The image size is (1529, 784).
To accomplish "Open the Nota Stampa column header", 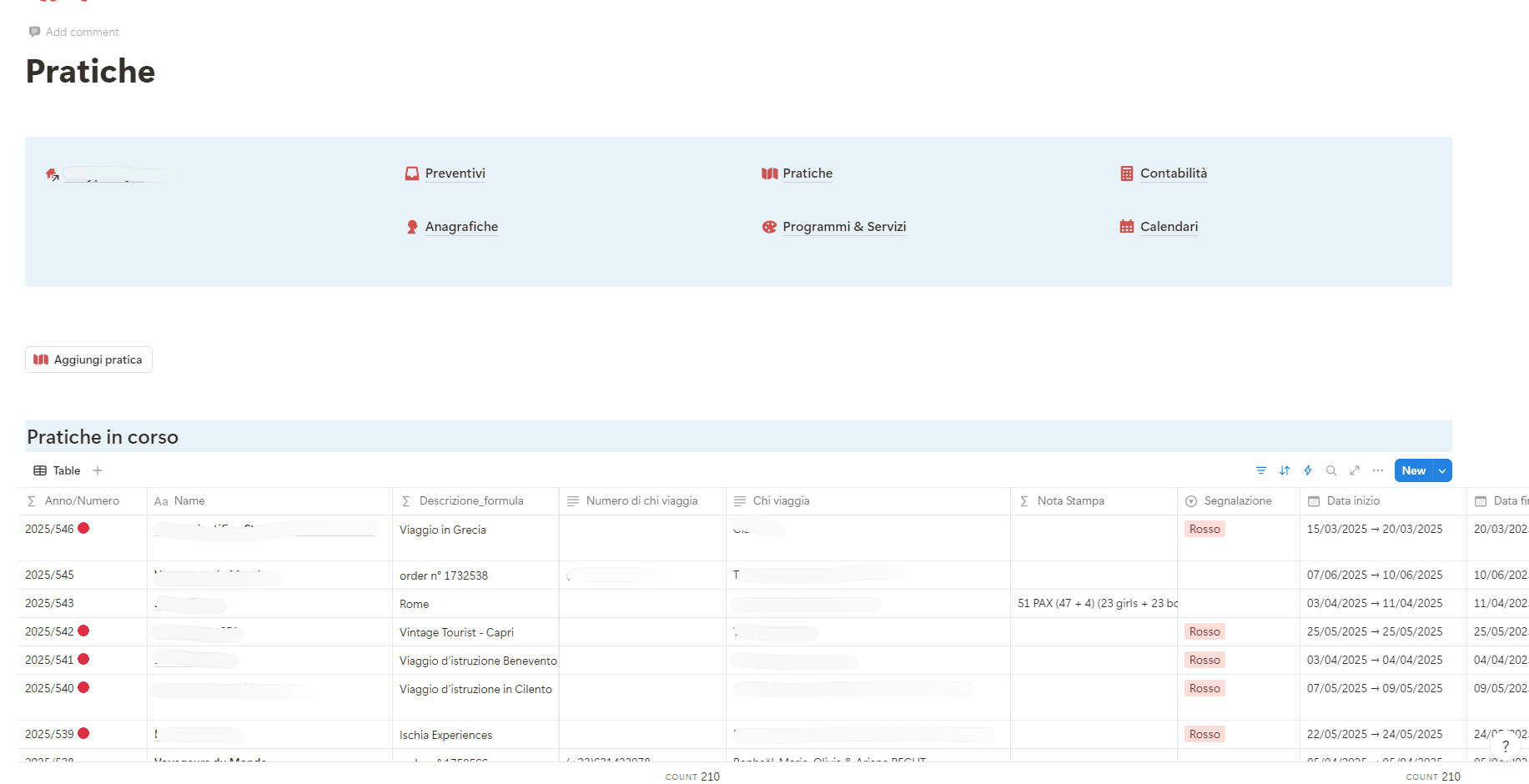I will (x=1094, y=501).
